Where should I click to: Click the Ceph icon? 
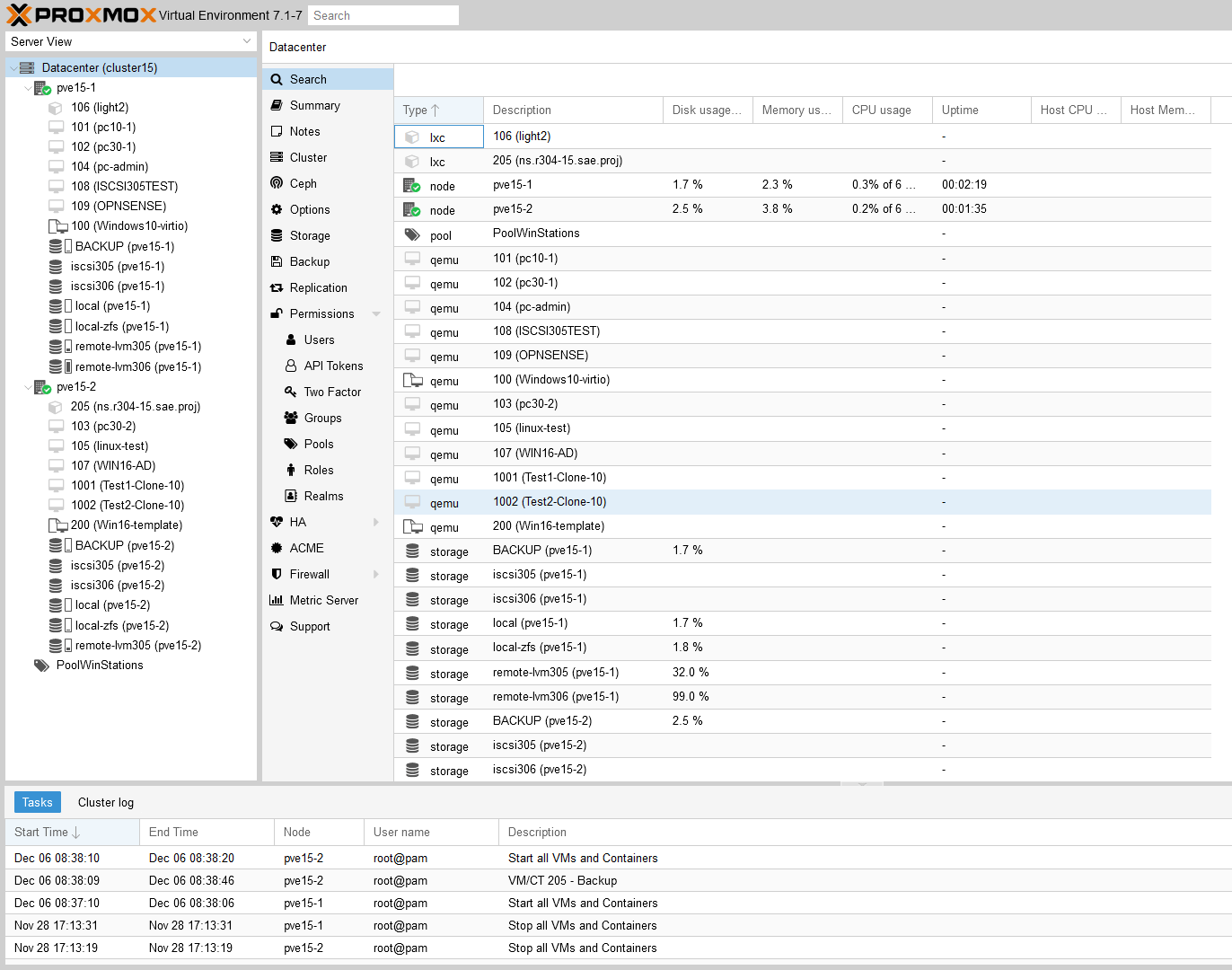(x=277, y=183)
